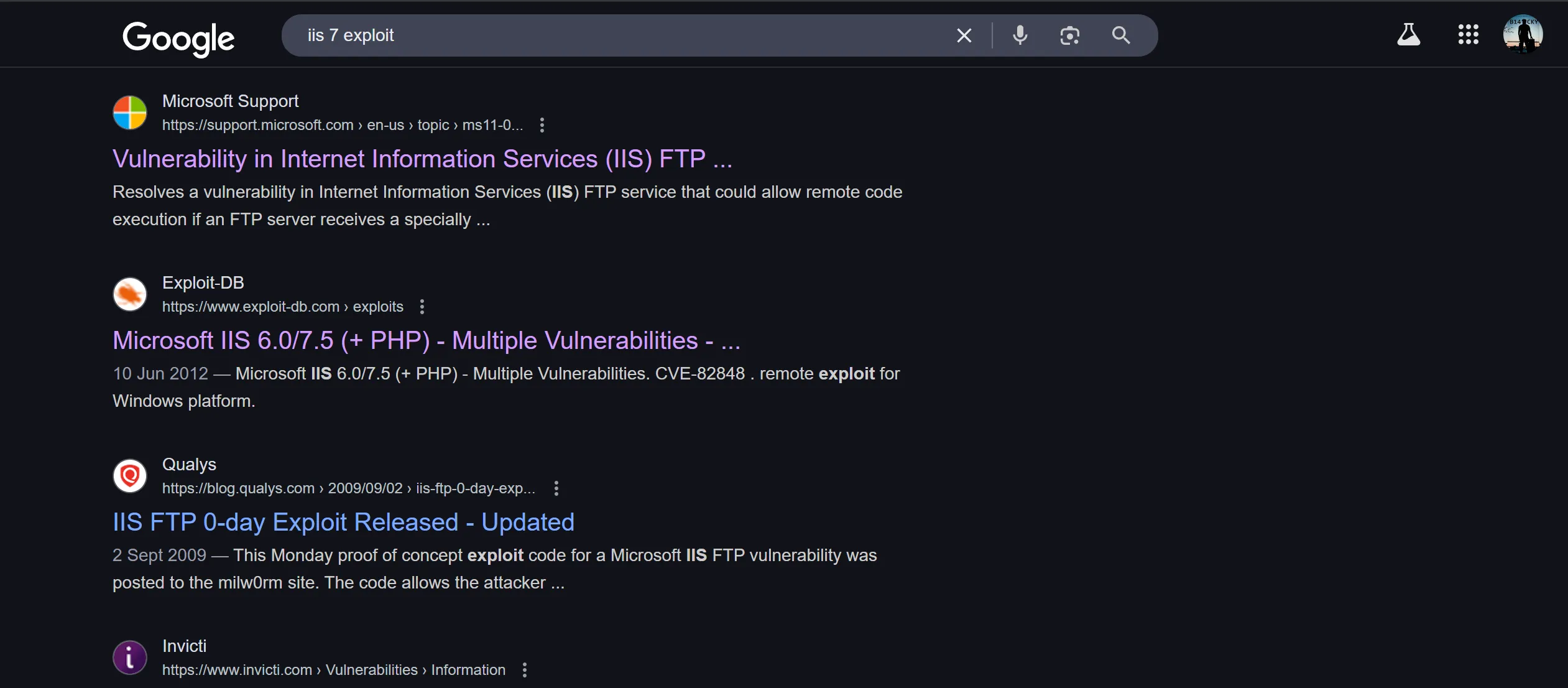Open IIS FTP 0-day Exploit Released link
The image size is (1568, 688).
pos(343,523)
